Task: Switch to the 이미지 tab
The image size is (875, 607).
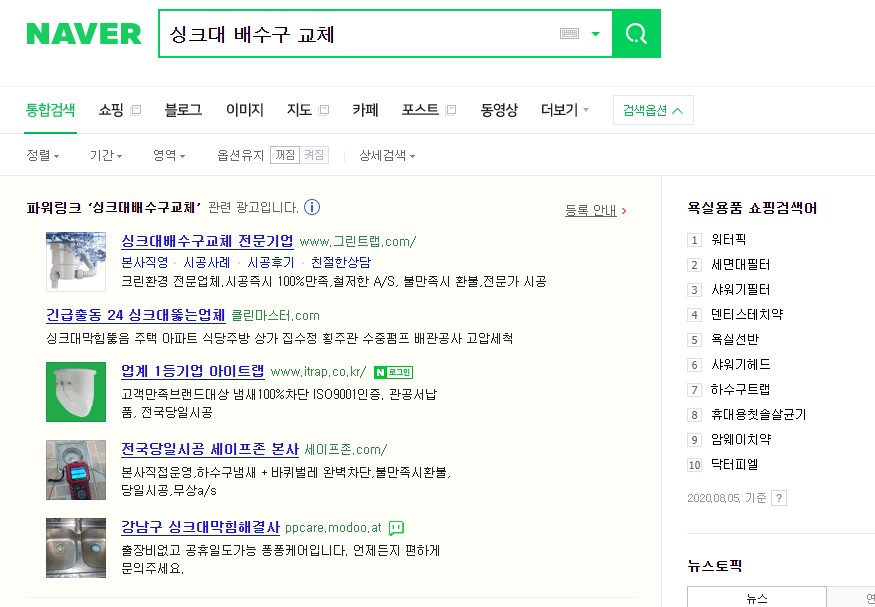Action: [244, 110]
